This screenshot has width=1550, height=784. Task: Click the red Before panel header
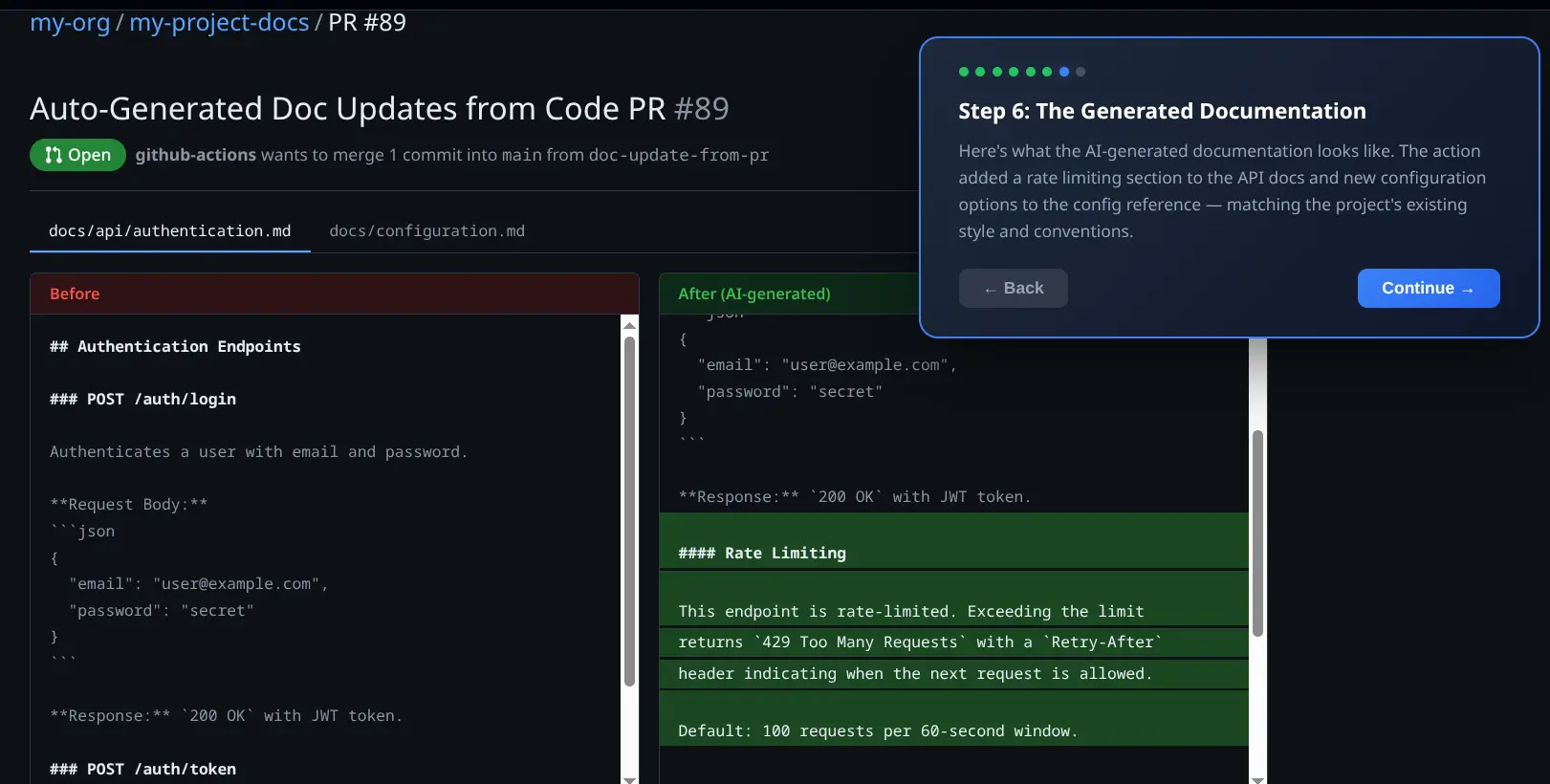[334, 294]
